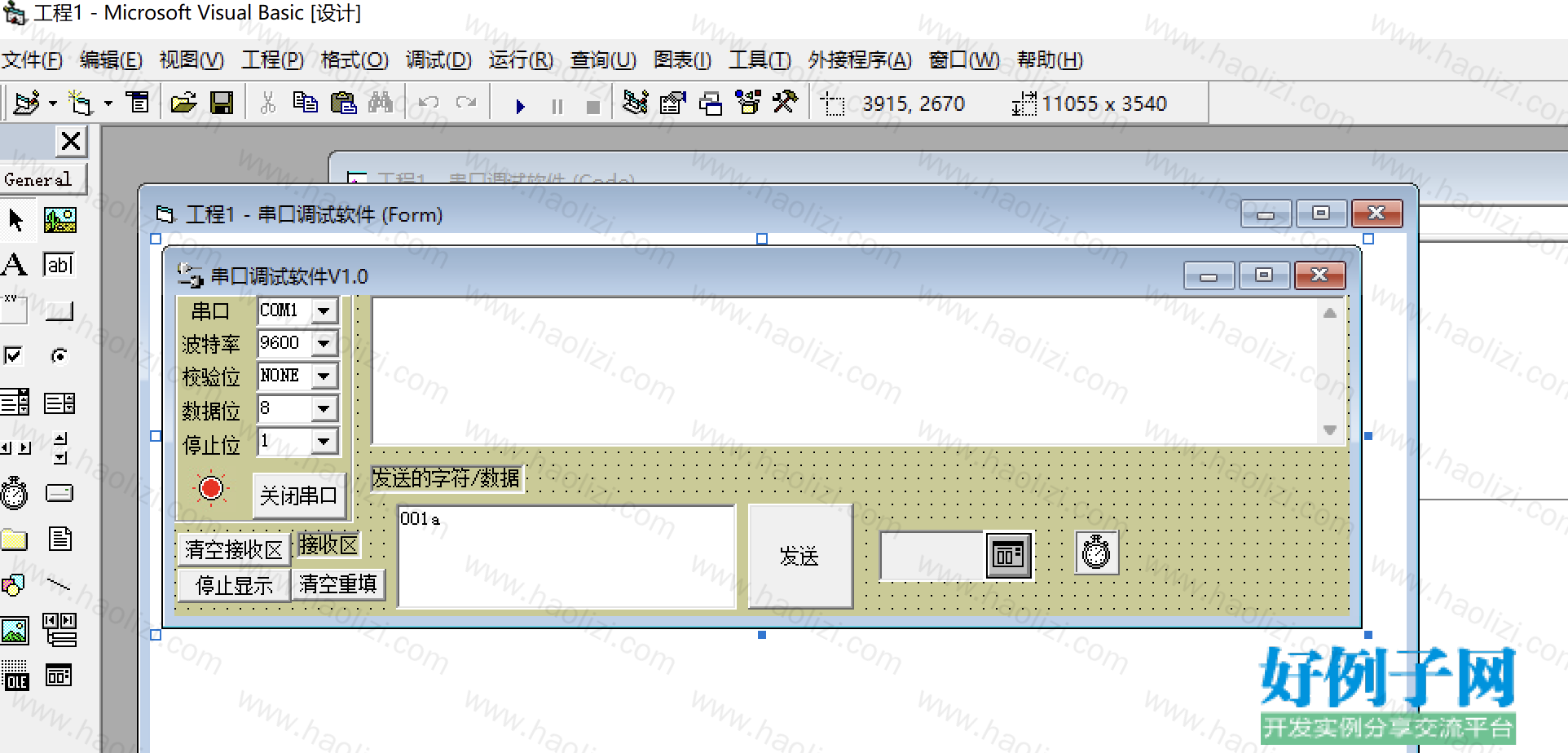Select the Pointer tool in the toolbox

[x=15, y=220]
